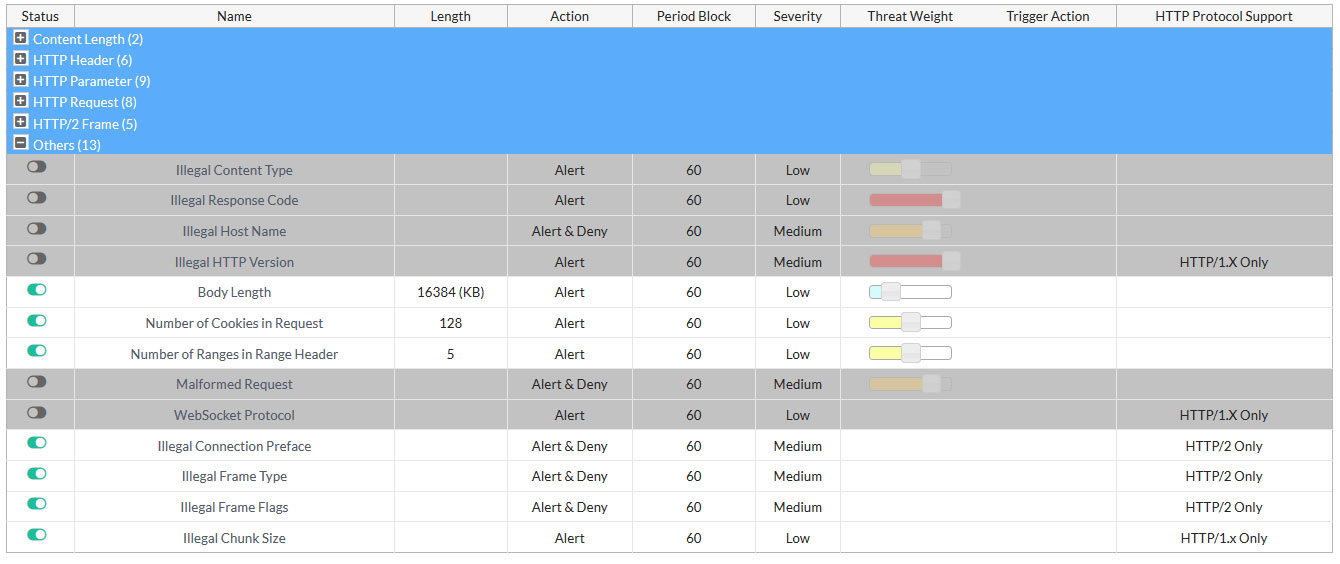
Task: Click HTTP/1.X Only for WebSocket Protocol
Action: coord(1223,415)
